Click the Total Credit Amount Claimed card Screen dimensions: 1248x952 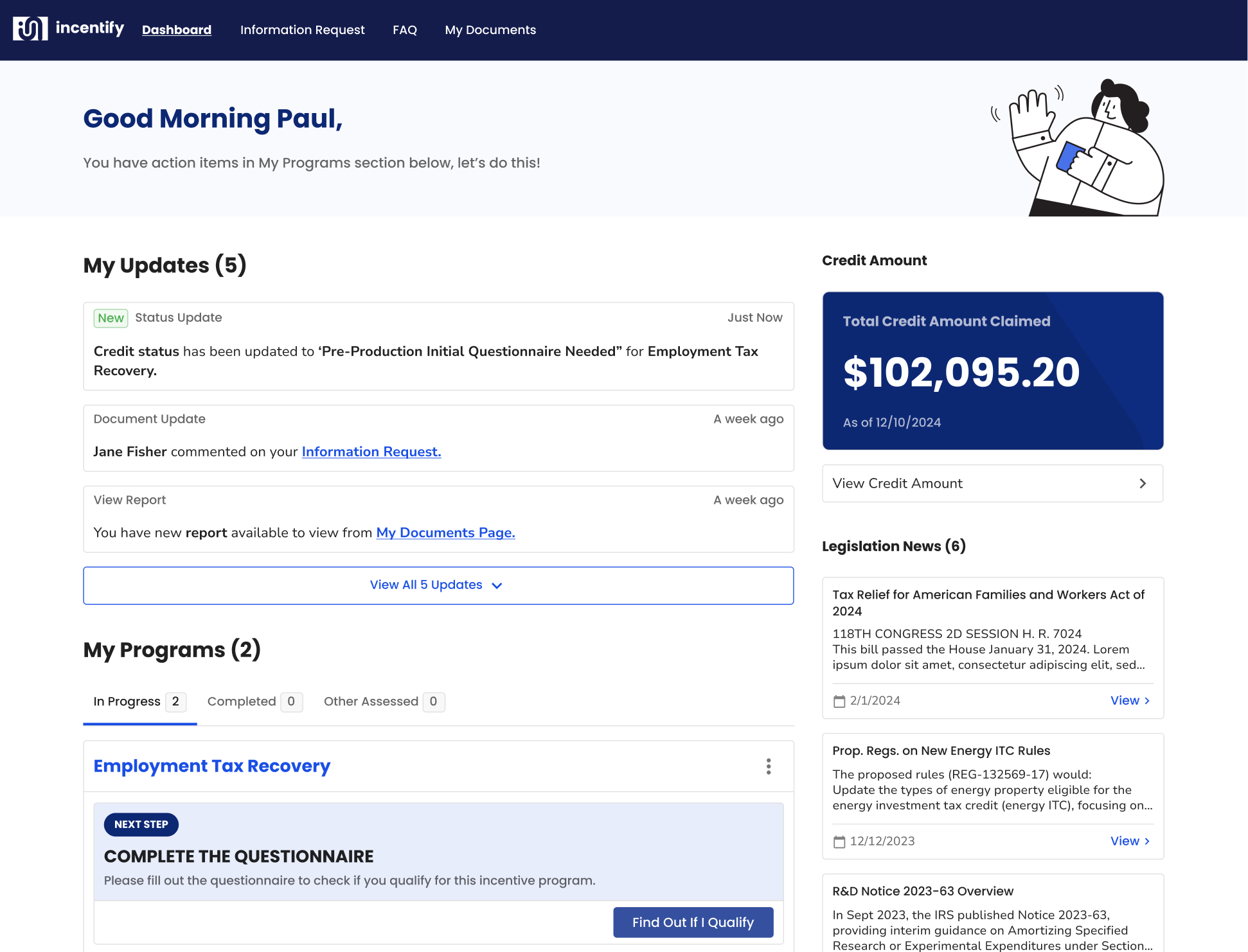[x=993, y=371]
